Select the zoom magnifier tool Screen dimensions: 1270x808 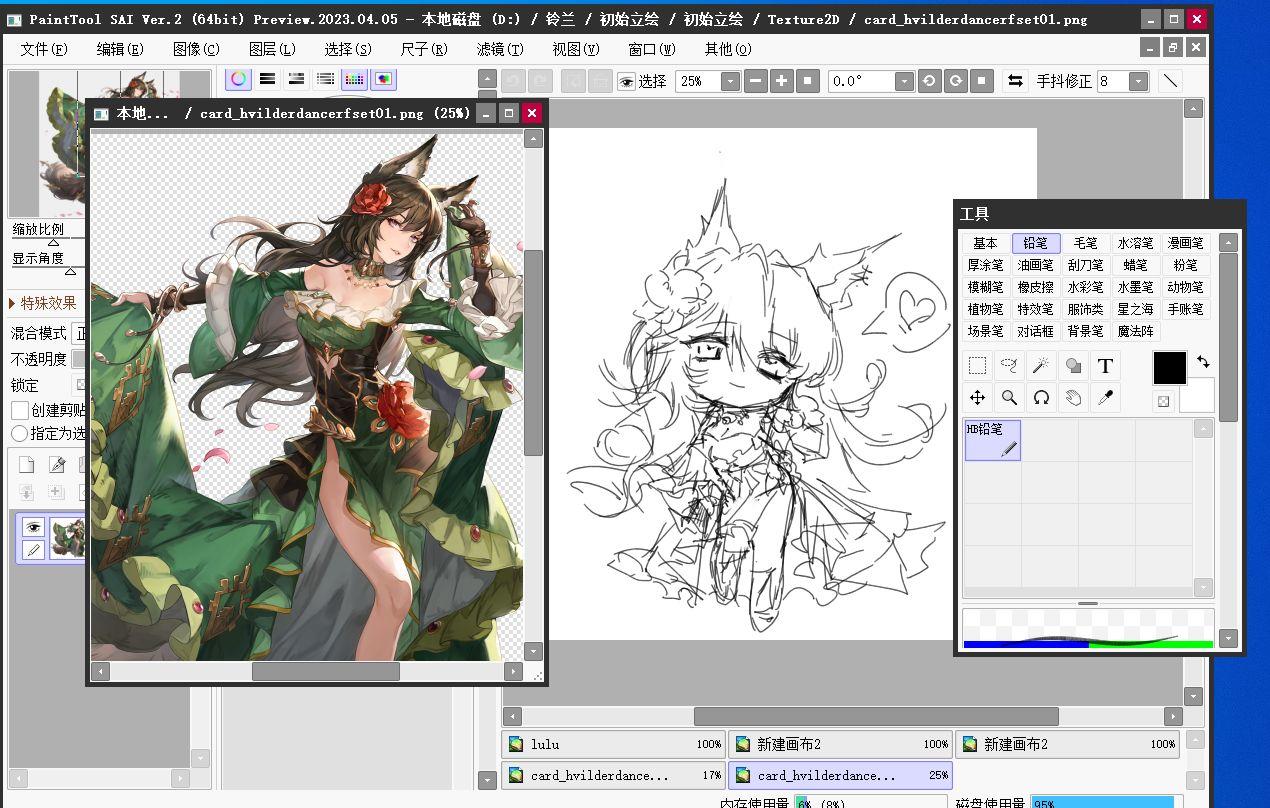(1009, 398)
